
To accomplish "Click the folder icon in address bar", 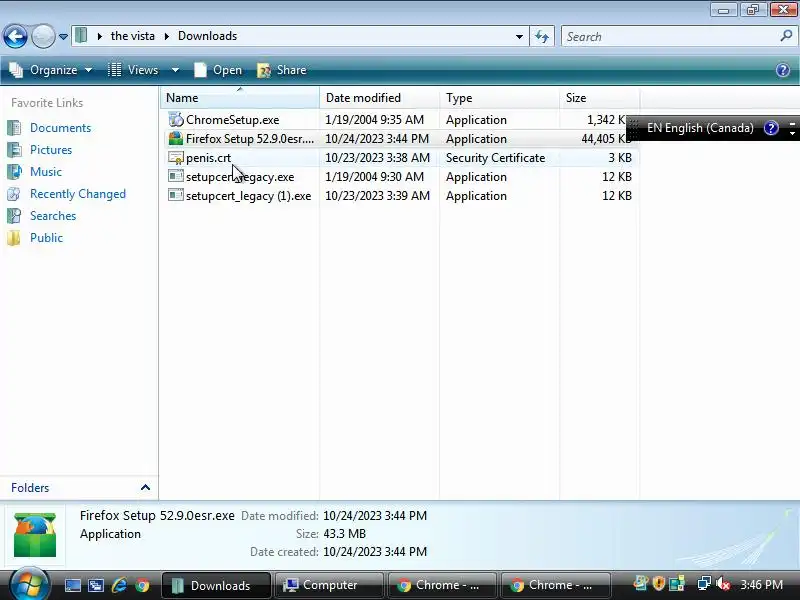I will (81, 36).
